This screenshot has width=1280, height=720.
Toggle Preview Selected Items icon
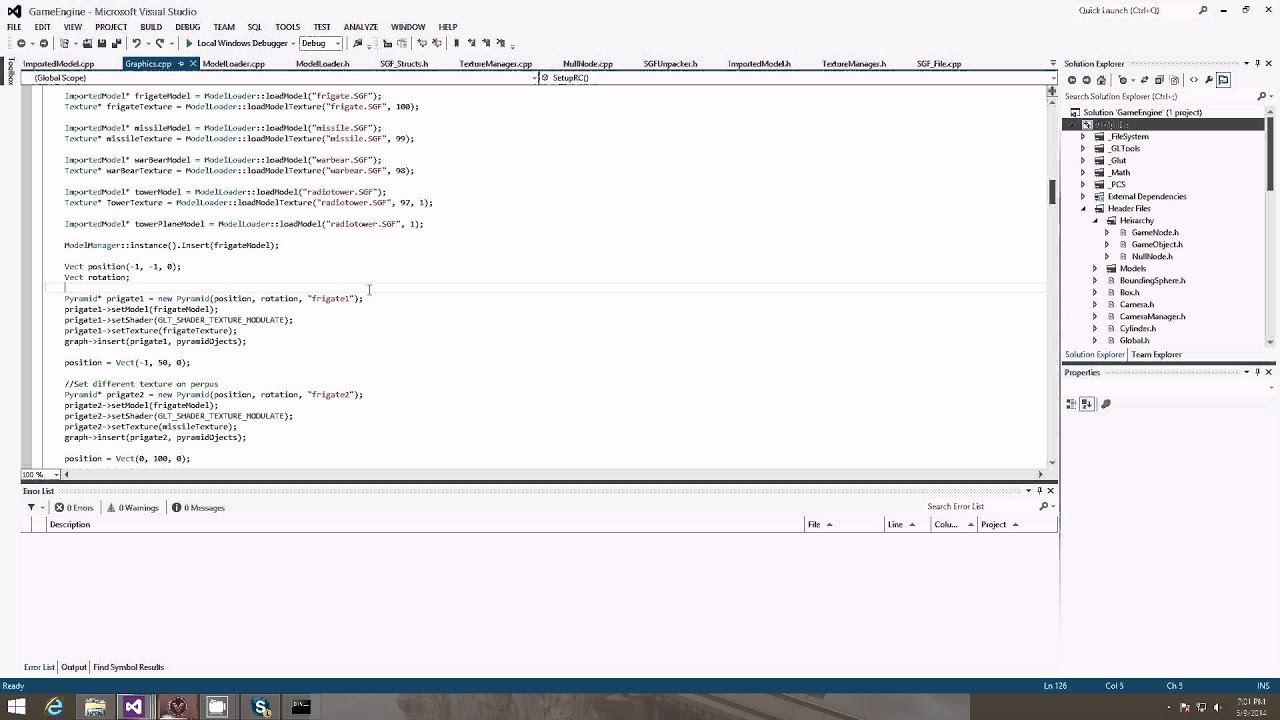point(1223,80)
